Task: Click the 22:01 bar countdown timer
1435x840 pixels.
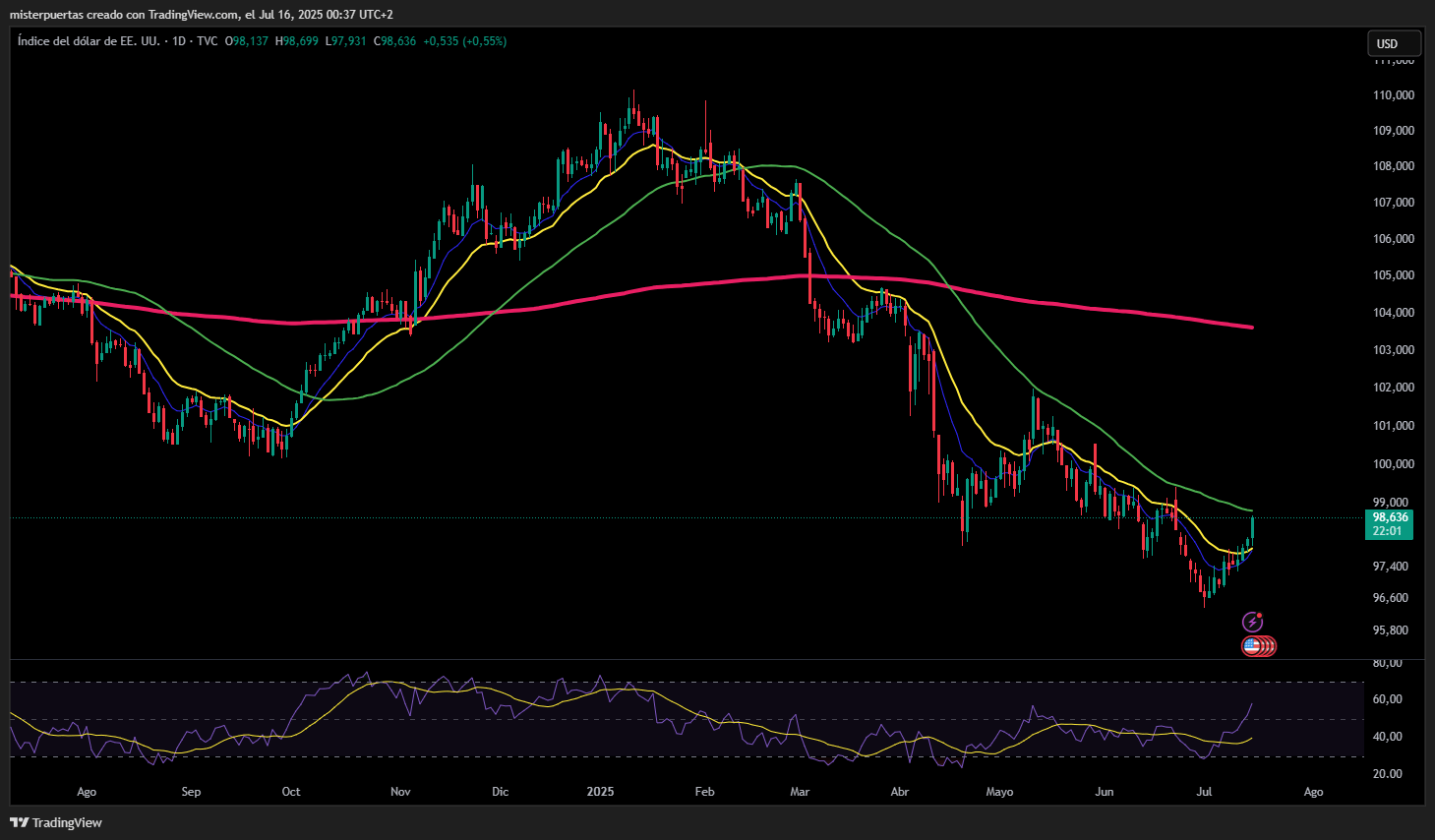Action: (1387, 531)
